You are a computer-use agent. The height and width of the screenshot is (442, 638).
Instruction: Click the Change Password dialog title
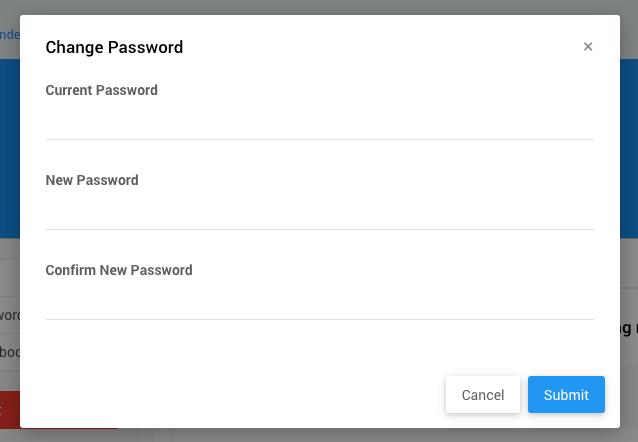click(114, 47)
